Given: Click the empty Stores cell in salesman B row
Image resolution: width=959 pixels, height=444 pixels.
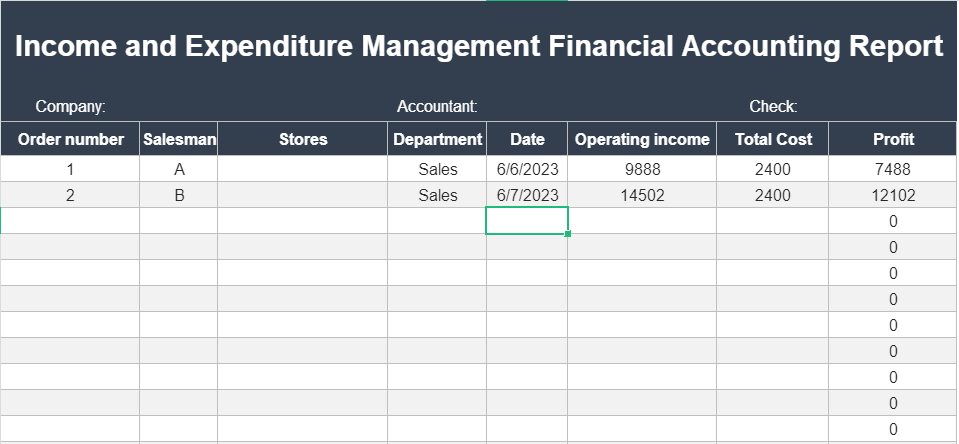Looking at the screenshot, I should tap(303, 195).
